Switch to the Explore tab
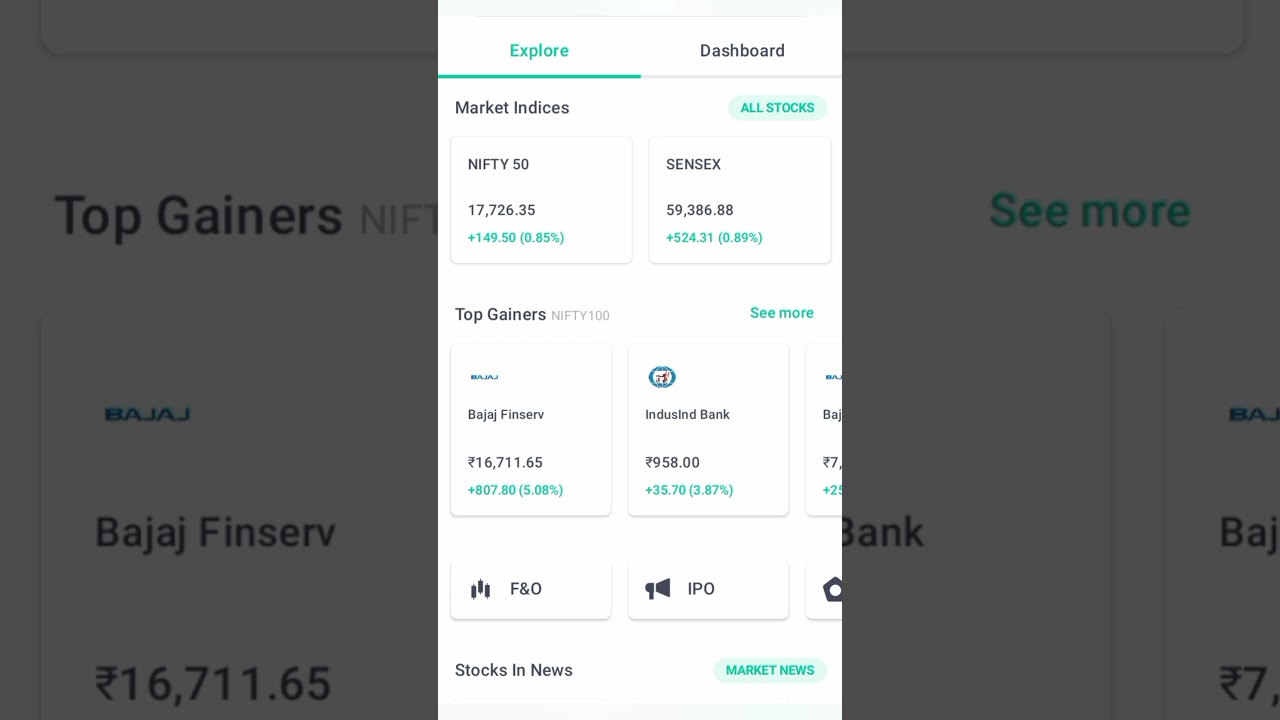1280x720 pixels. (x=539, y=51)
